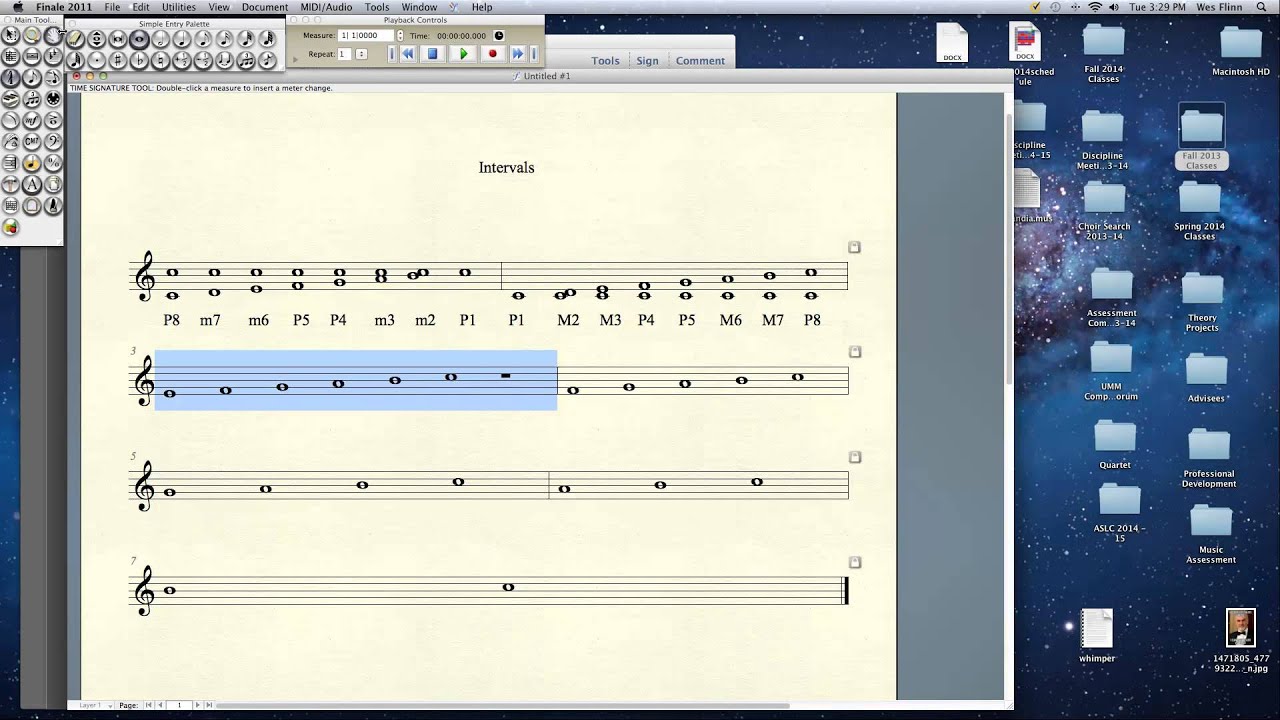Click the Fast Forward playback button
The width and height of the screenshot is (1280, 720).
[x=518, y=54]
